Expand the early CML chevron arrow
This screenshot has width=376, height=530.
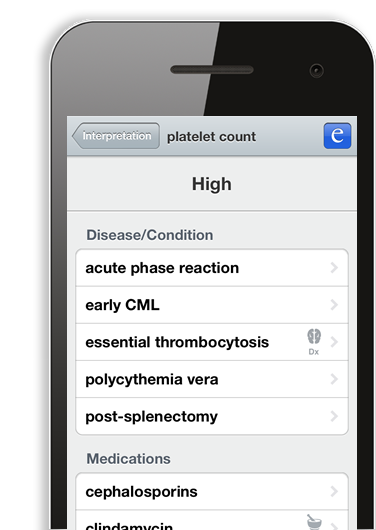(x=334, y=305)
